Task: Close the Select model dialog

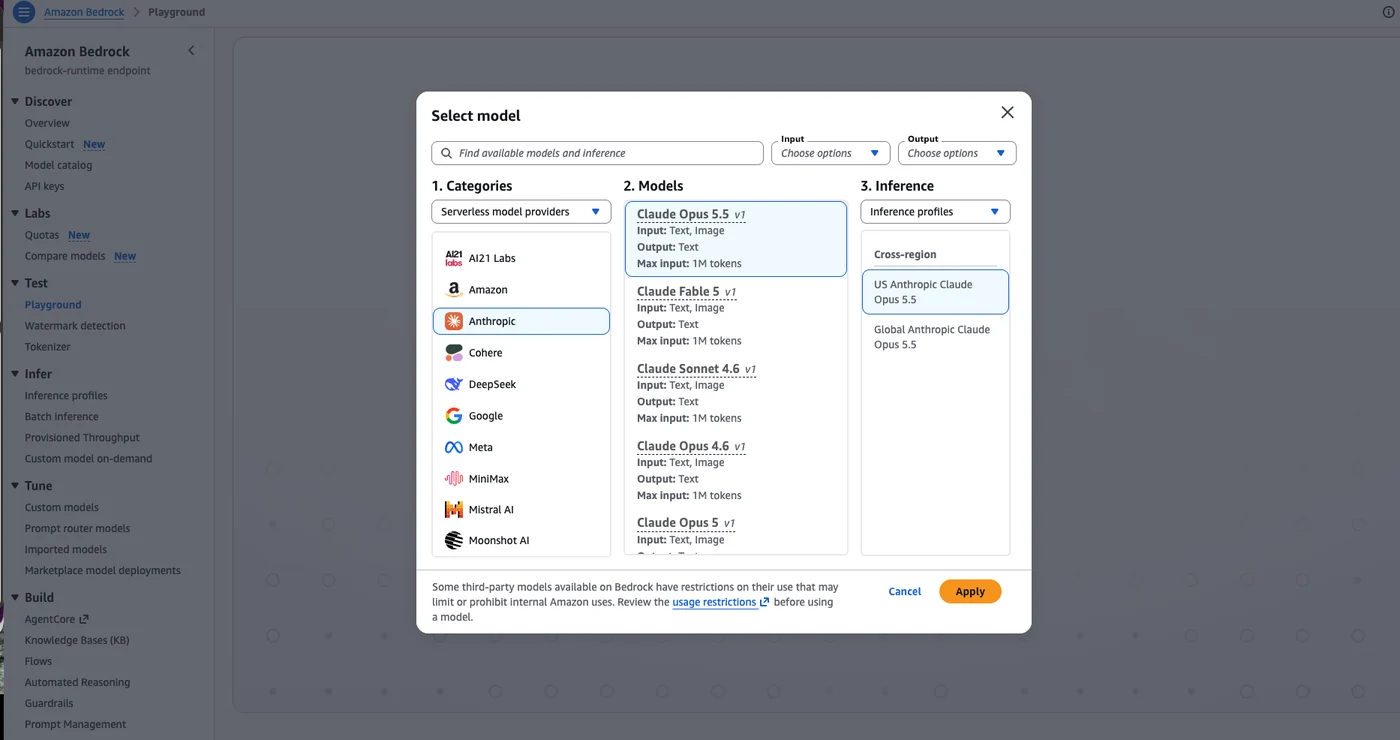Action: pyautogui.click(x=1007, y=113)
